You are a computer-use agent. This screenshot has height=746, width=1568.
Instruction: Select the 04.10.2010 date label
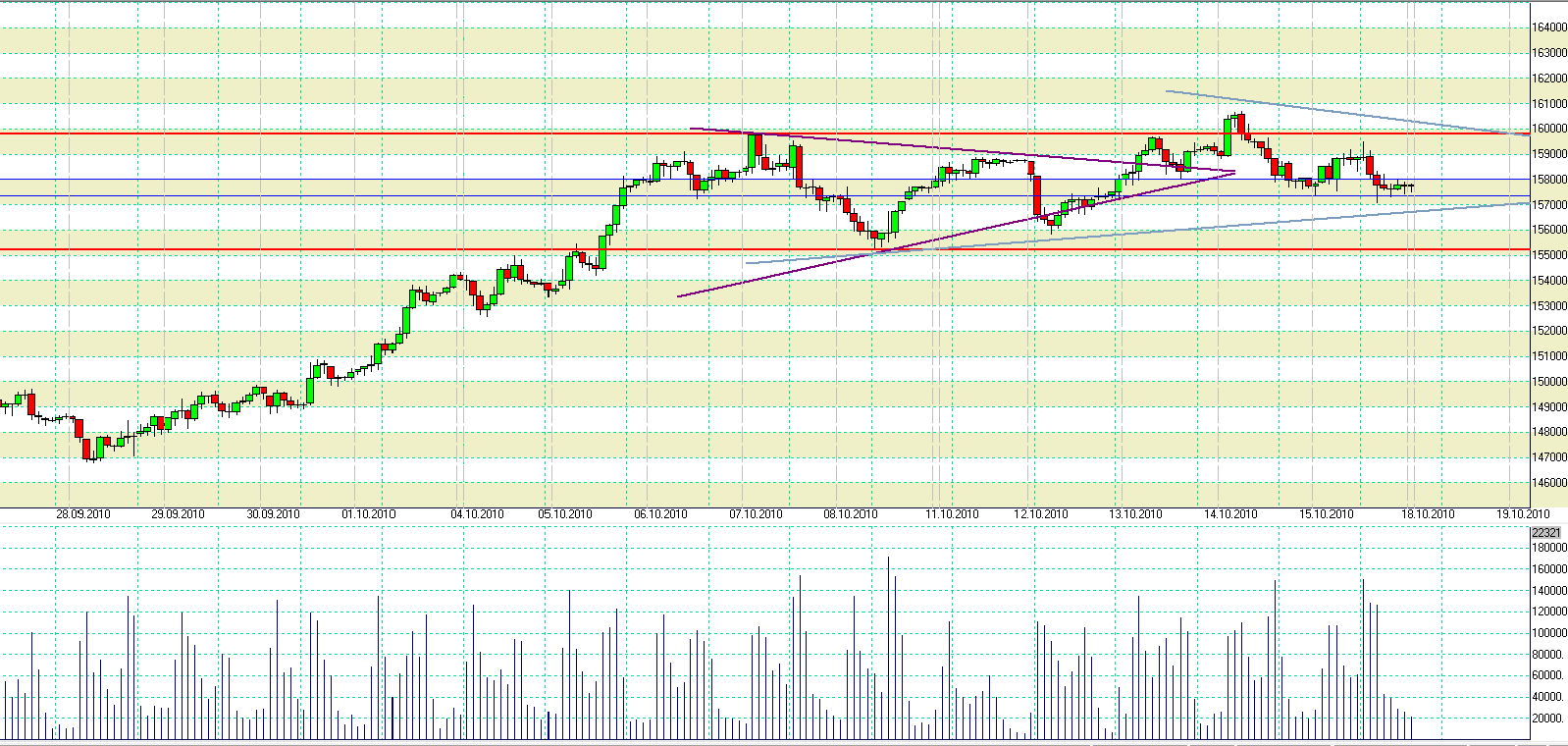478,514
